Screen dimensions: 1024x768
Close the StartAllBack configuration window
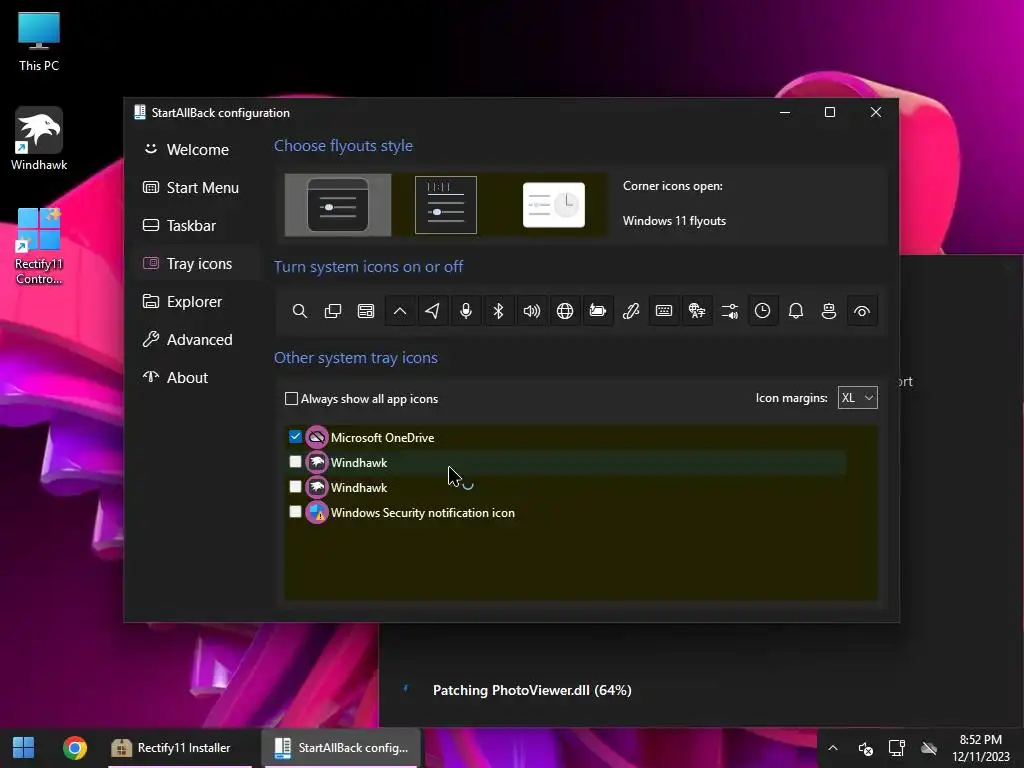pyautogui.click(x=876, y=112)
